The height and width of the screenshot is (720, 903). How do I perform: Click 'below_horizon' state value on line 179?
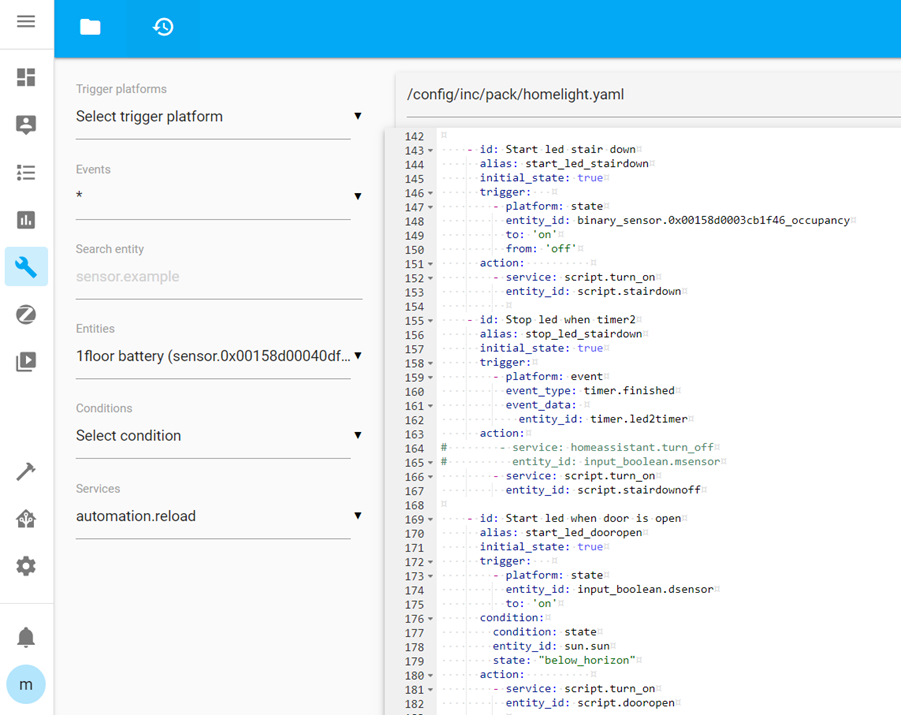coord(587,660)
